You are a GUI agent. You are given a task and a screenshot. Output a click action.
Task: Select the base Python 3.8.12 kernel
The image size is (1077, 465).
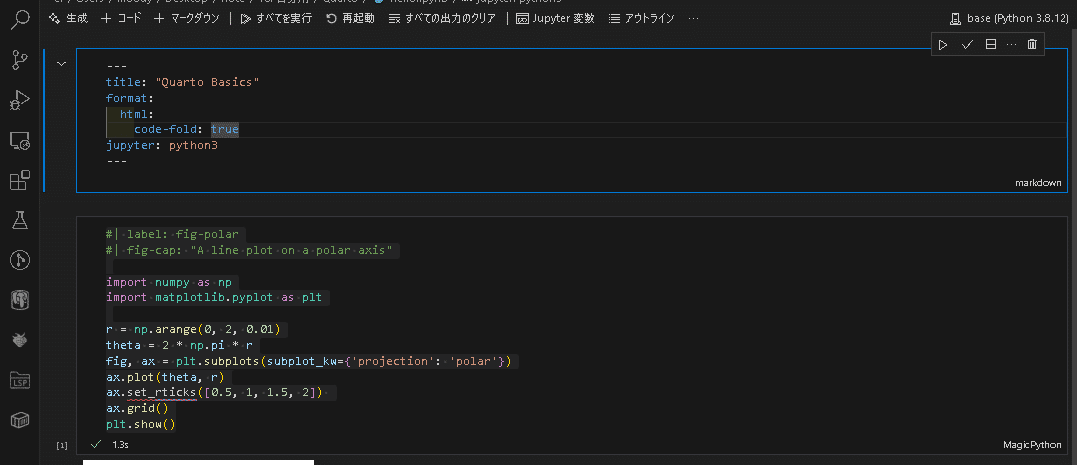(1009, 18)
